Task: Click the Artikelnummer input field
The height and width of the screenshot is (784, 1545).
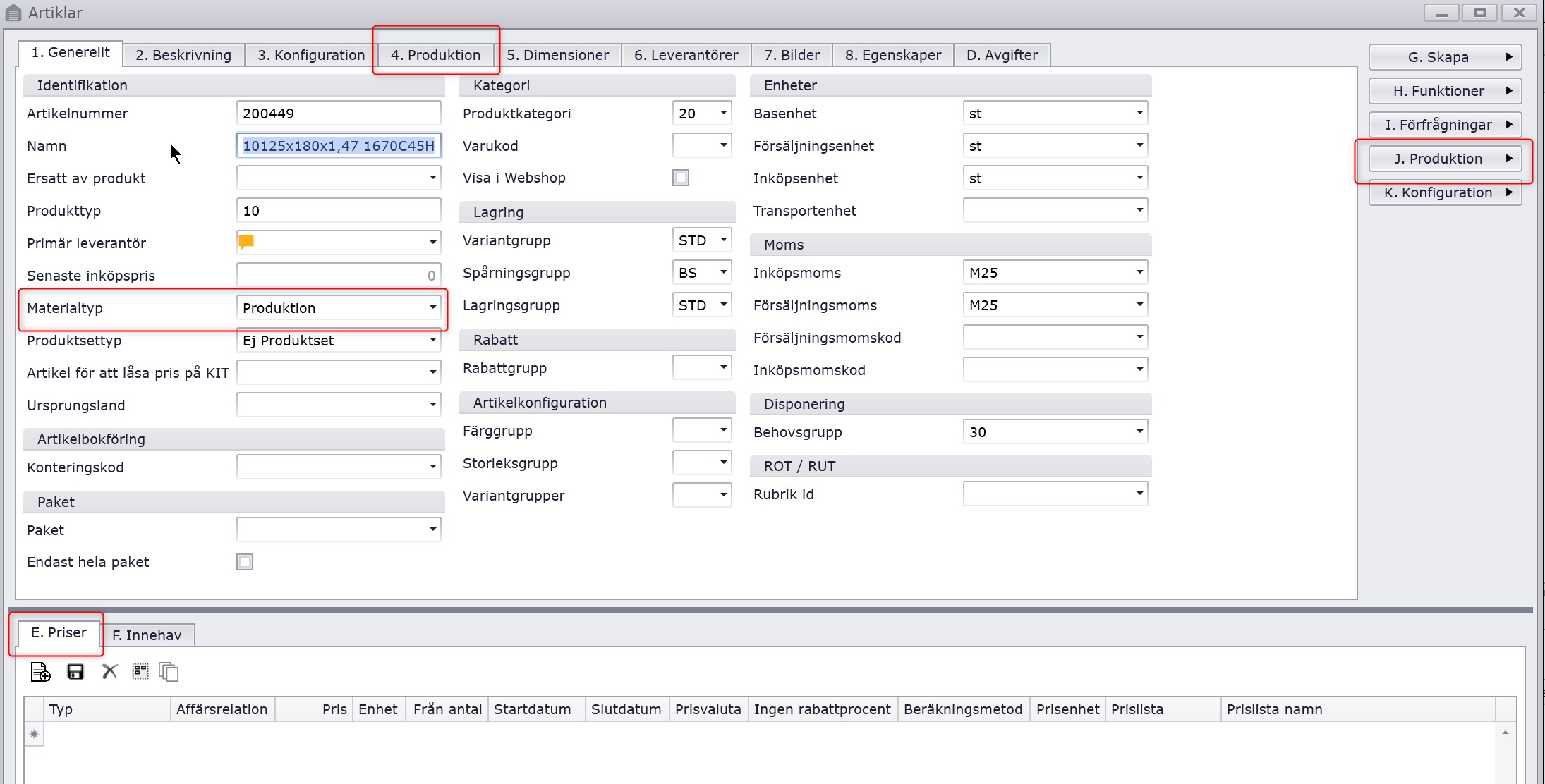Action: (339, 114)
